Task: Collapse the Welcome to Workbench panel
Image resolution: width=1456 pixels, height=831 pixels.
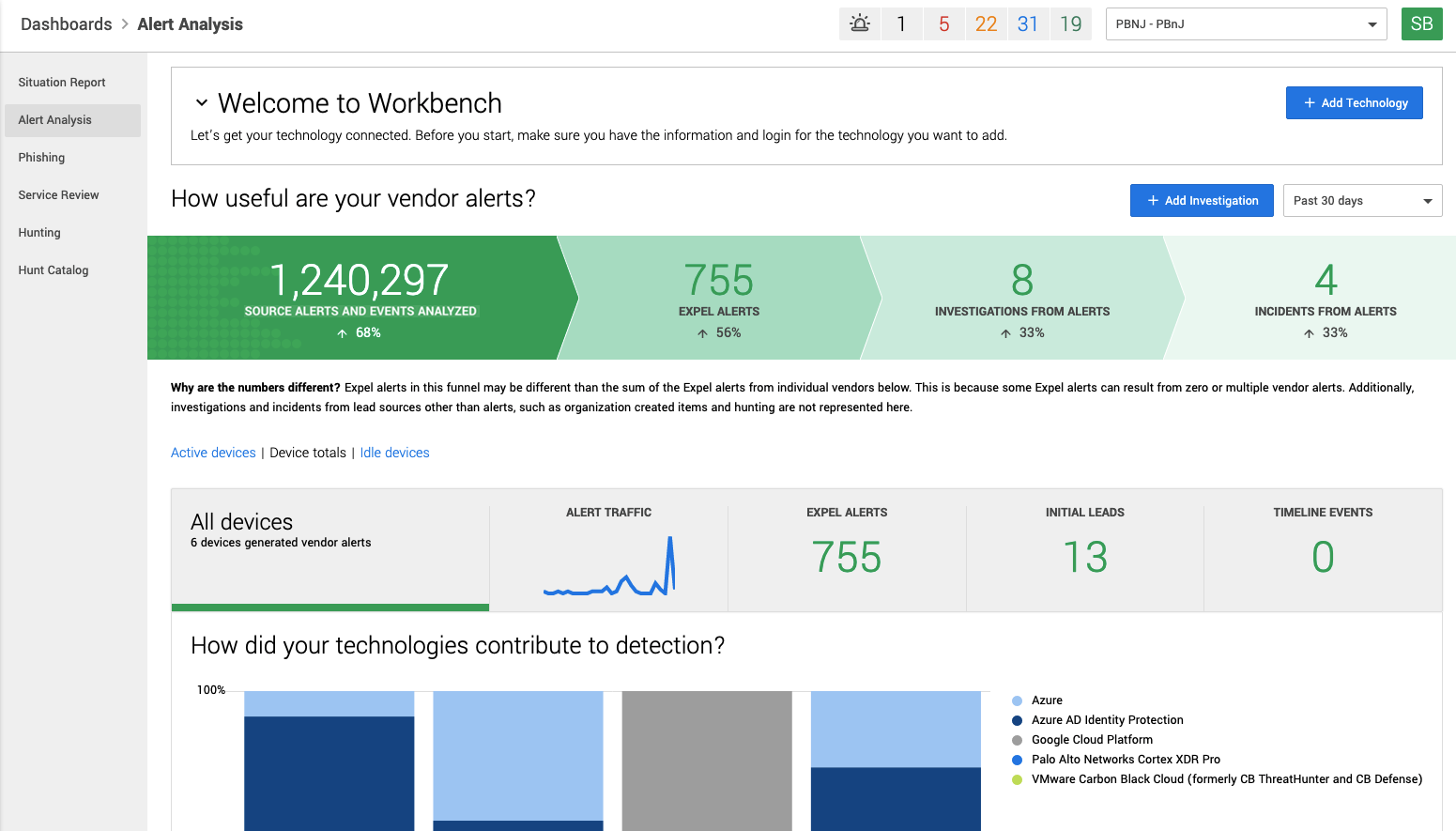Action: click(201, 102)
